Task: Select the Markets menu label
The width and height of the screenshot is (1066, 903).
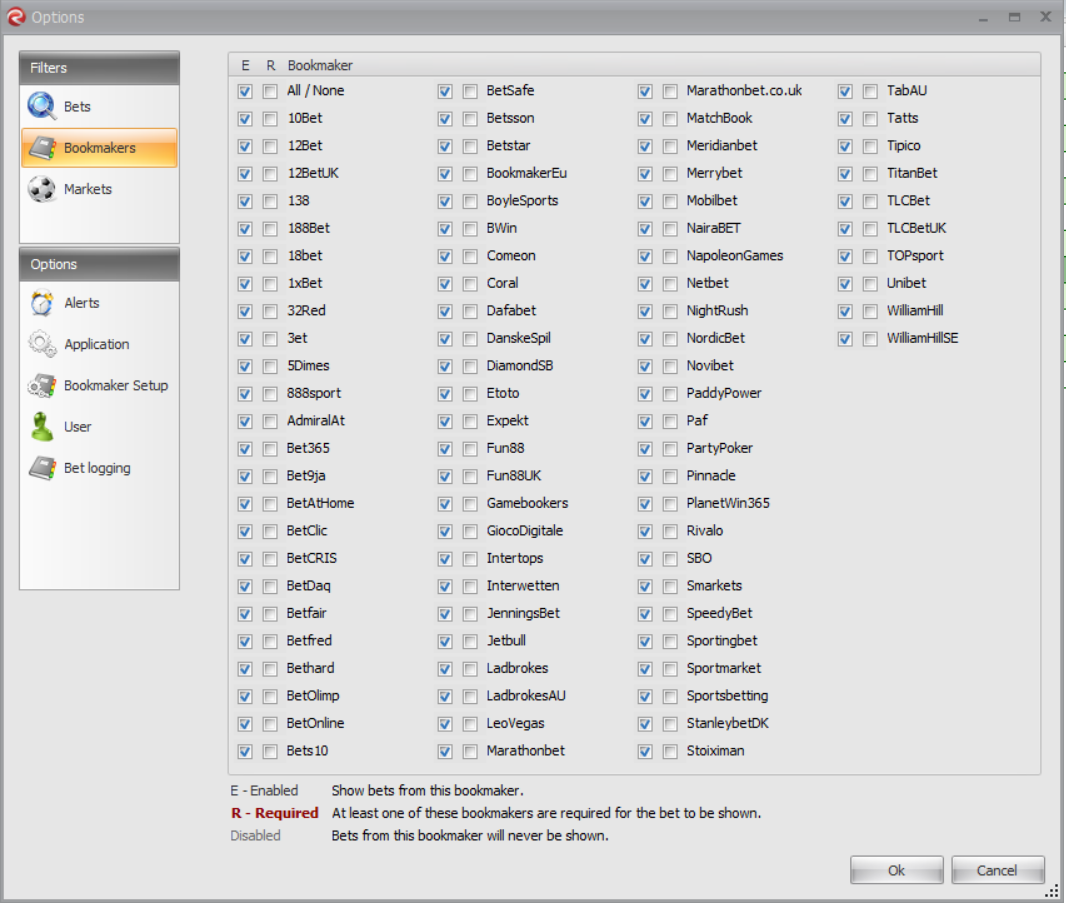Action: pyautogui.click(x=88, y=189)
